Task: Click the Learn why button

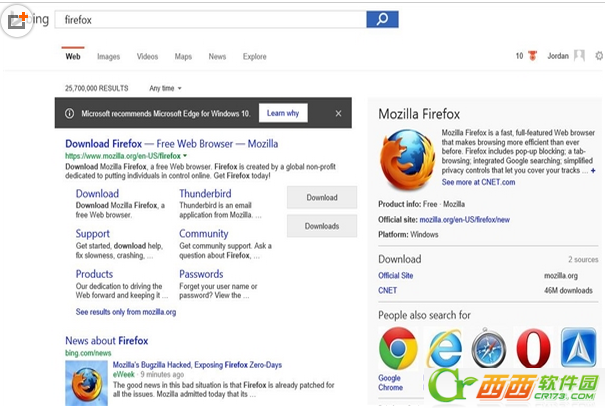Action: click(283, 113)
